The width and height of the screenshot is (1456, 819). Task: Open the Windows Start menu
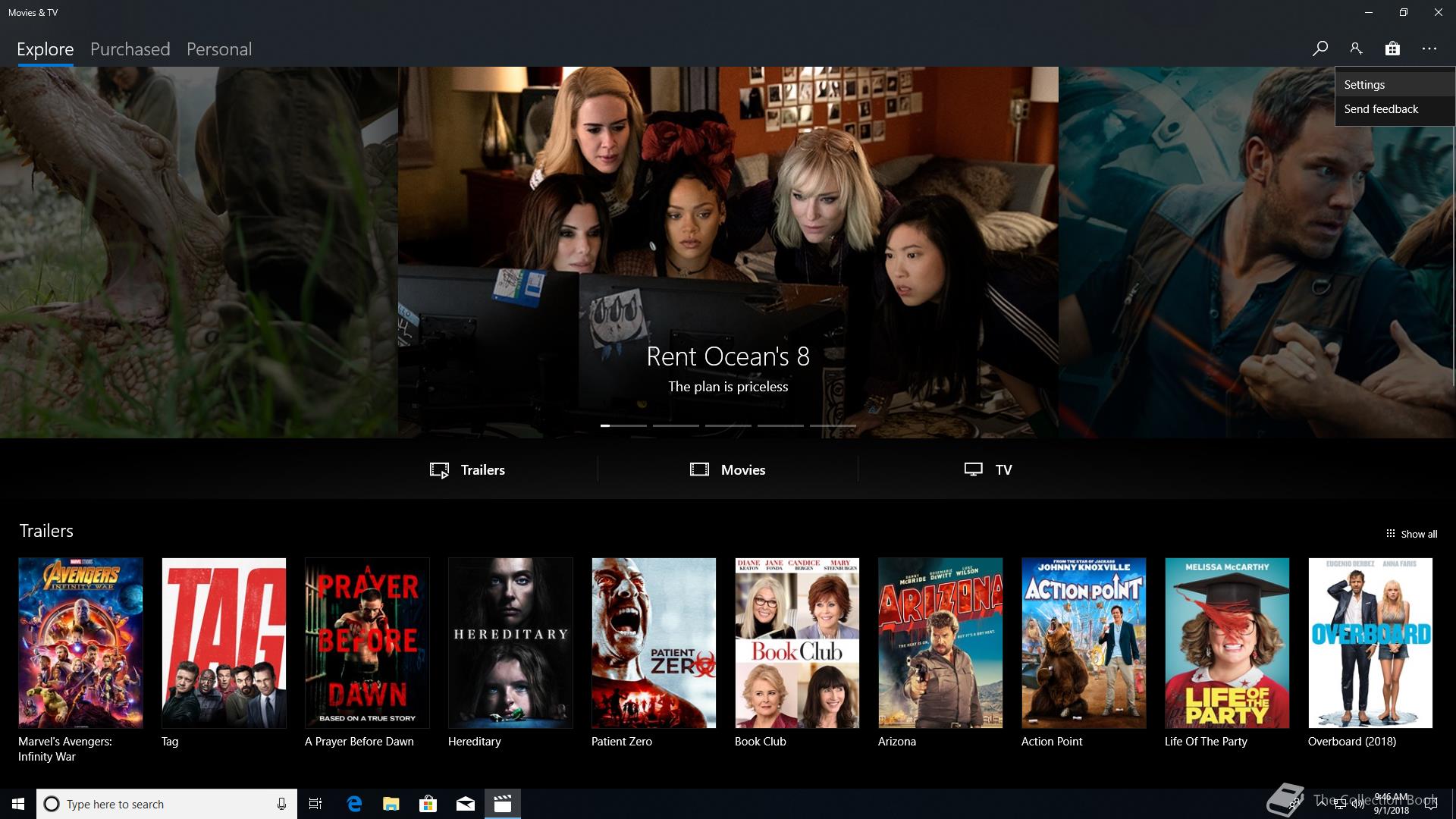(x=18, y=804)
